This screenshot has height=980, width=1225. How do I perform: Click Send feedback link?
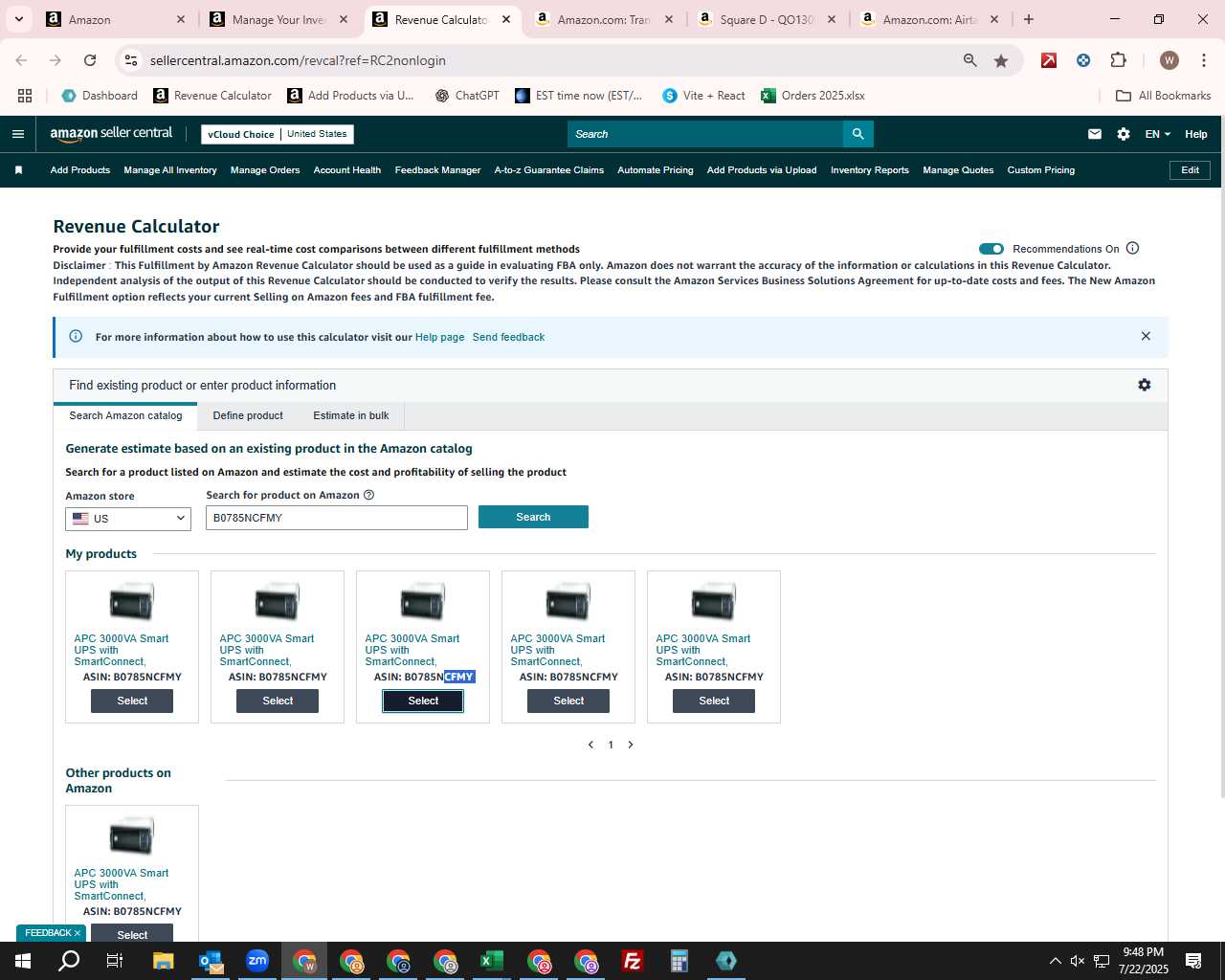(508, 337)
